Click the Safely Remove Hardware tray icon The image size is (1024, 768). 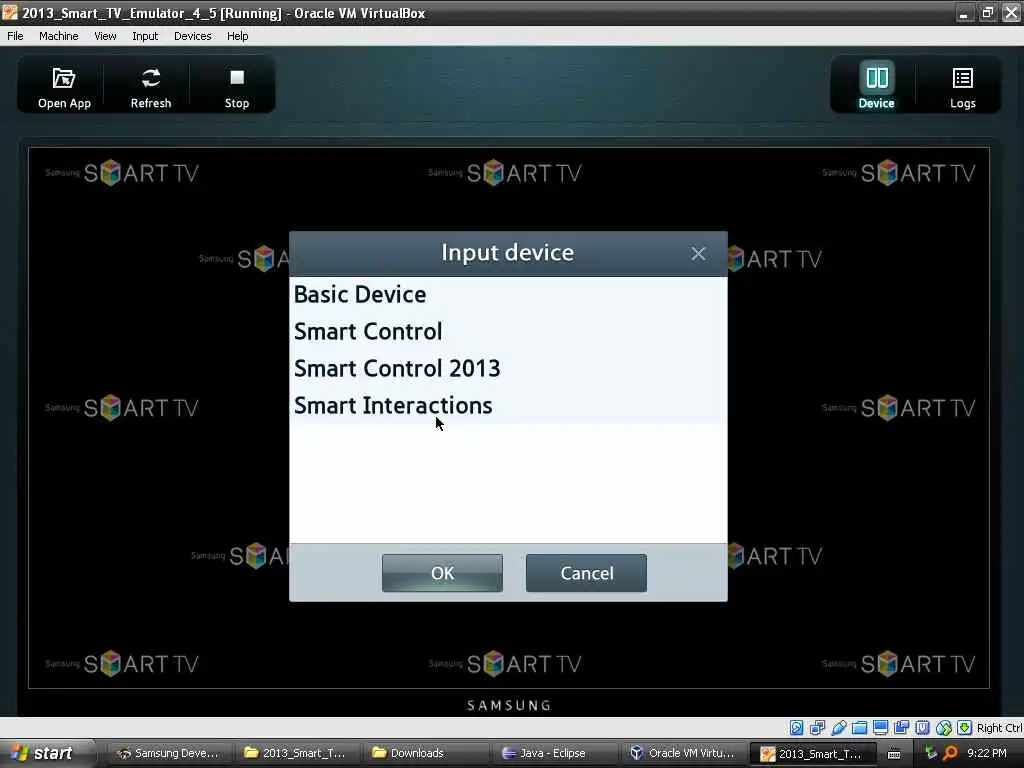pyautogui.click(x=931, y=754)
